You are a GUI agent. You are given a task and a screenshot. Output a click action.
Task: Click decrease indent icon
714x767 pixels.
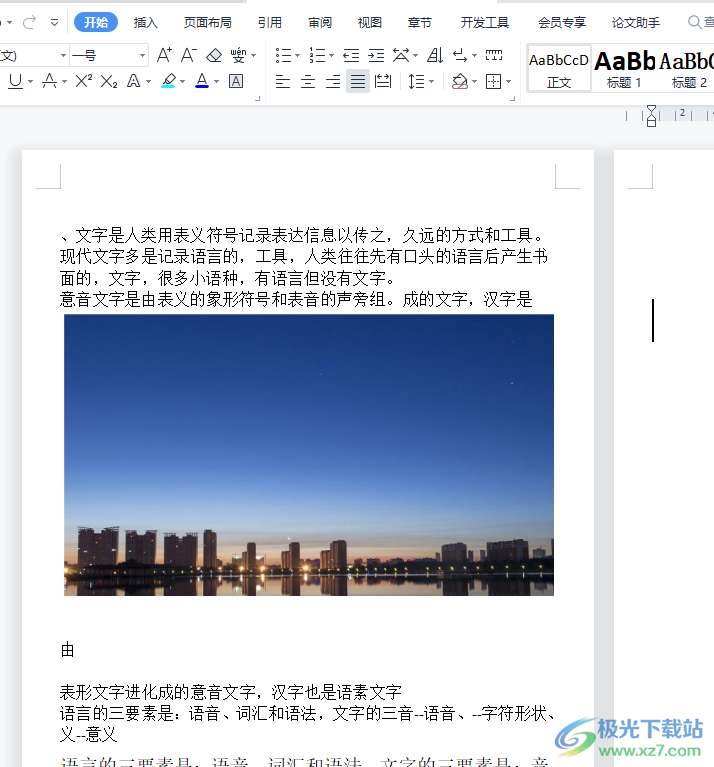tap(351, 56)
